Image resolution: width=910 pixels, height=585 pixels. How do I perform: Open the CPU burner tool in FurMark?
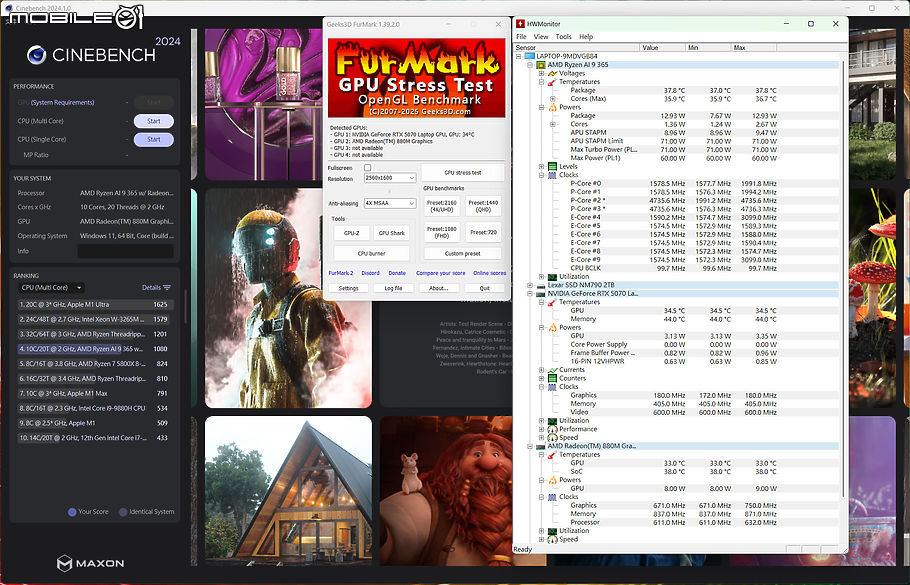coord(371,254)
